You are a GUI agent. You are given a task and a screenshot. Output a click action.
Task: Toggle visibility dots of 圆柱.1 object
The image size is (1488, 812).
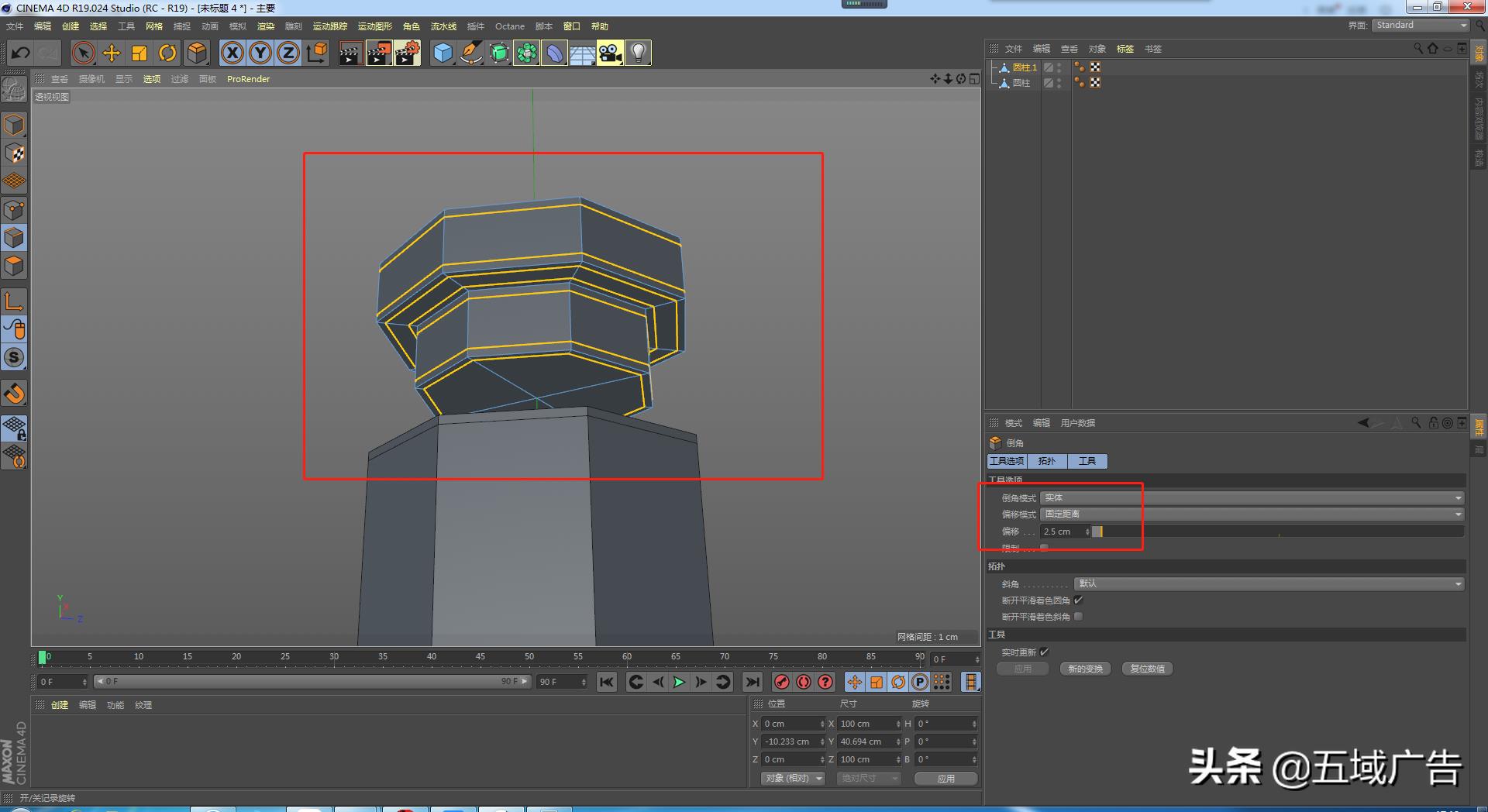pyautogui.click(x=1059, y=67)
